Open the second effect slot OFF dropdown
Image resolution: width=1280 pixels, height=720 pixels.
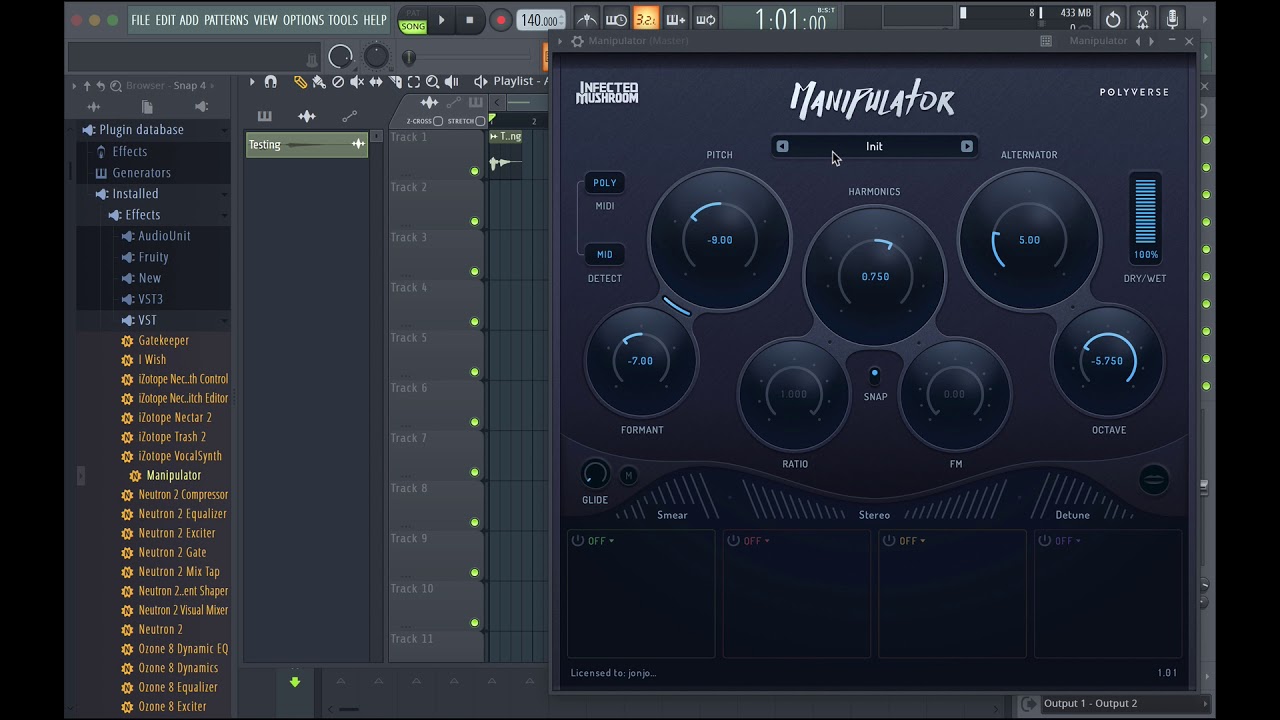(756, 541)
